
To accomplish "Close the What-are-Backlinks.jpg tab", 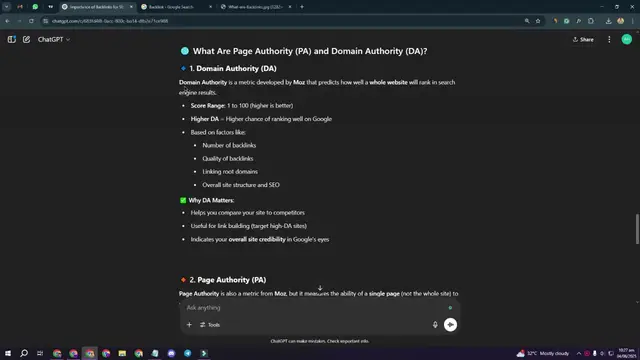I will (290, 7).
